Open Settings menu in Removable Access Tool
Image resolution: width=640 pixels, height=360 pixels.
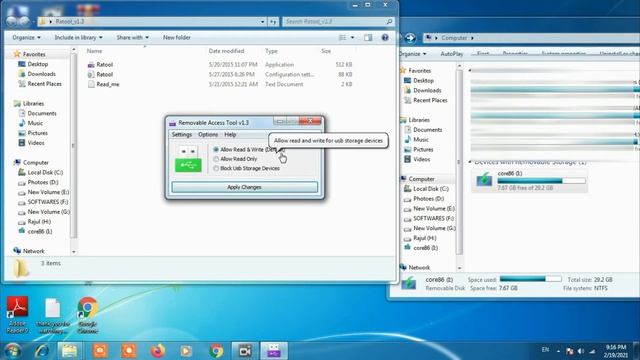182,134
